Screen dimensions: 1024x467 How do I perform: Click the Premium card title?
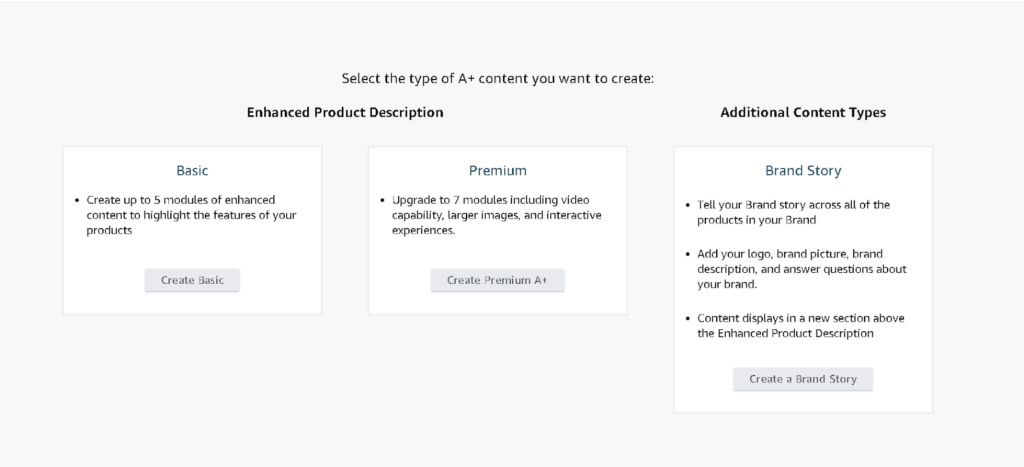[x=497, y=171]
